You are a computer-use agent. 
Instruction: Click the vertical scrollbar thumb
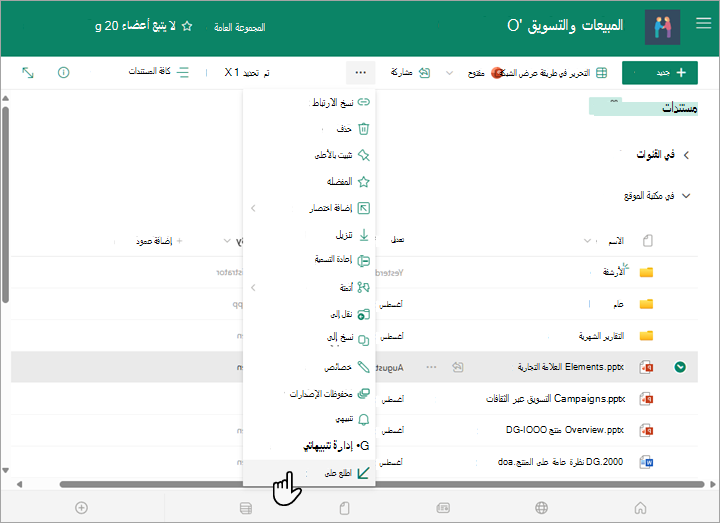coord(5,205)
